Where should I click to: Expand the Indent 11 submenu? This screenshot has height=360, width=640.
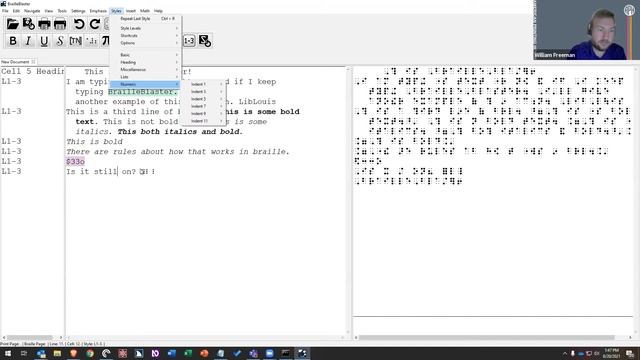pyautogui.click(x=203, y=121)
